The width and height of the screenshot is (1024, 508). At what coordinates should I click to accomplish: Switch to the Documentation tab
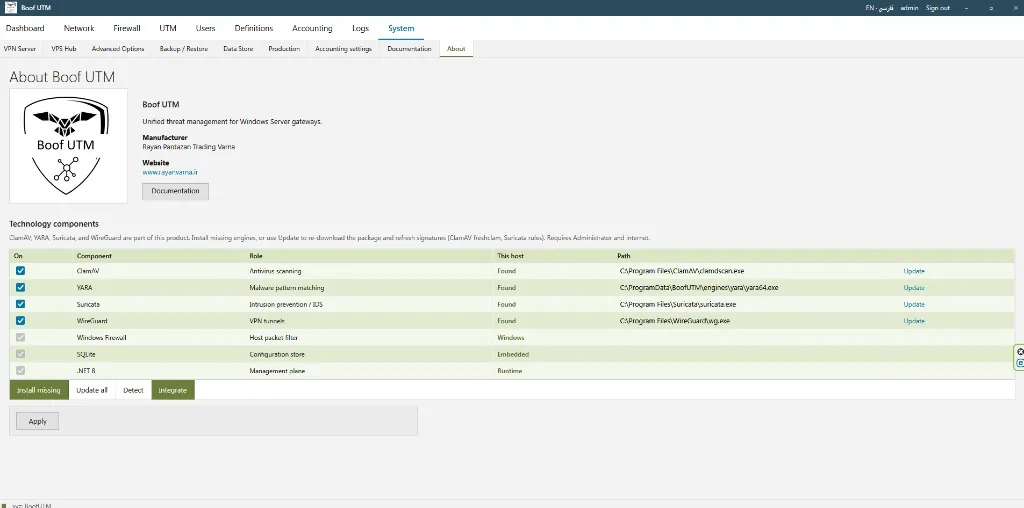(x=409, y=49)
